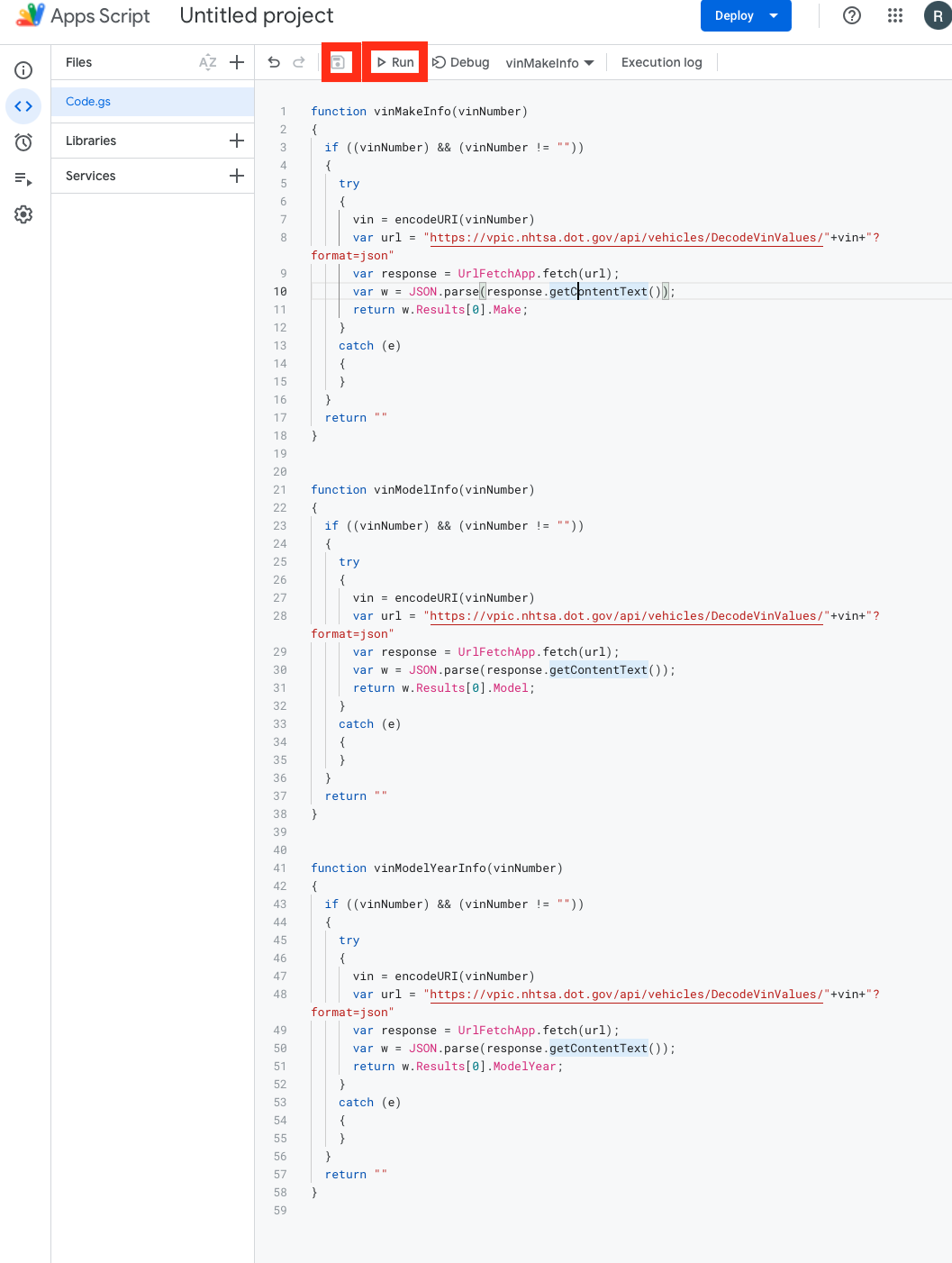
Task: Select the Code.gs file
Action: pos(87,102)
